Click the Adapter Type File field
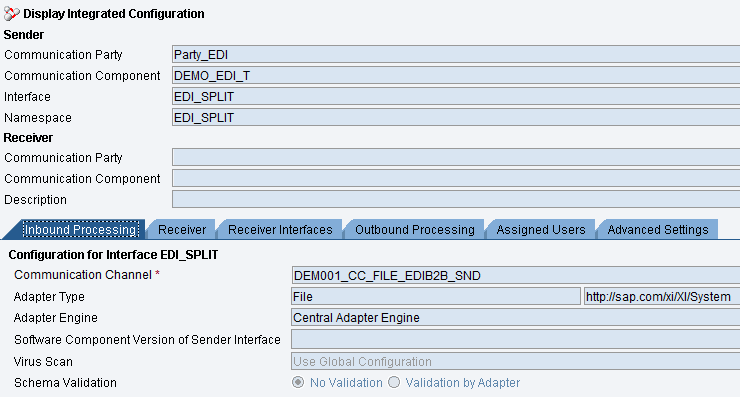Viewport: 740px width, 397px height. 436,296
